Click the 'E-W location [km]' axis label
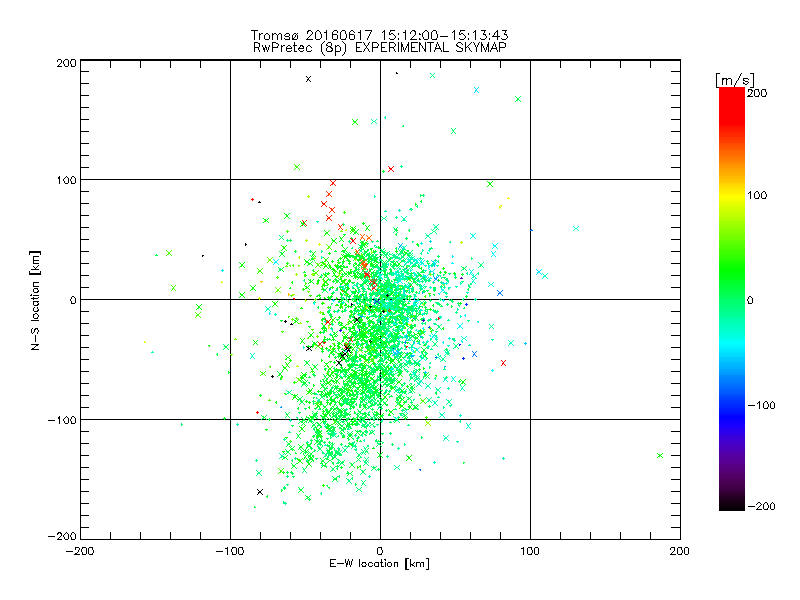800x600 pixels. pyautogui.click(x=379, y=563)
